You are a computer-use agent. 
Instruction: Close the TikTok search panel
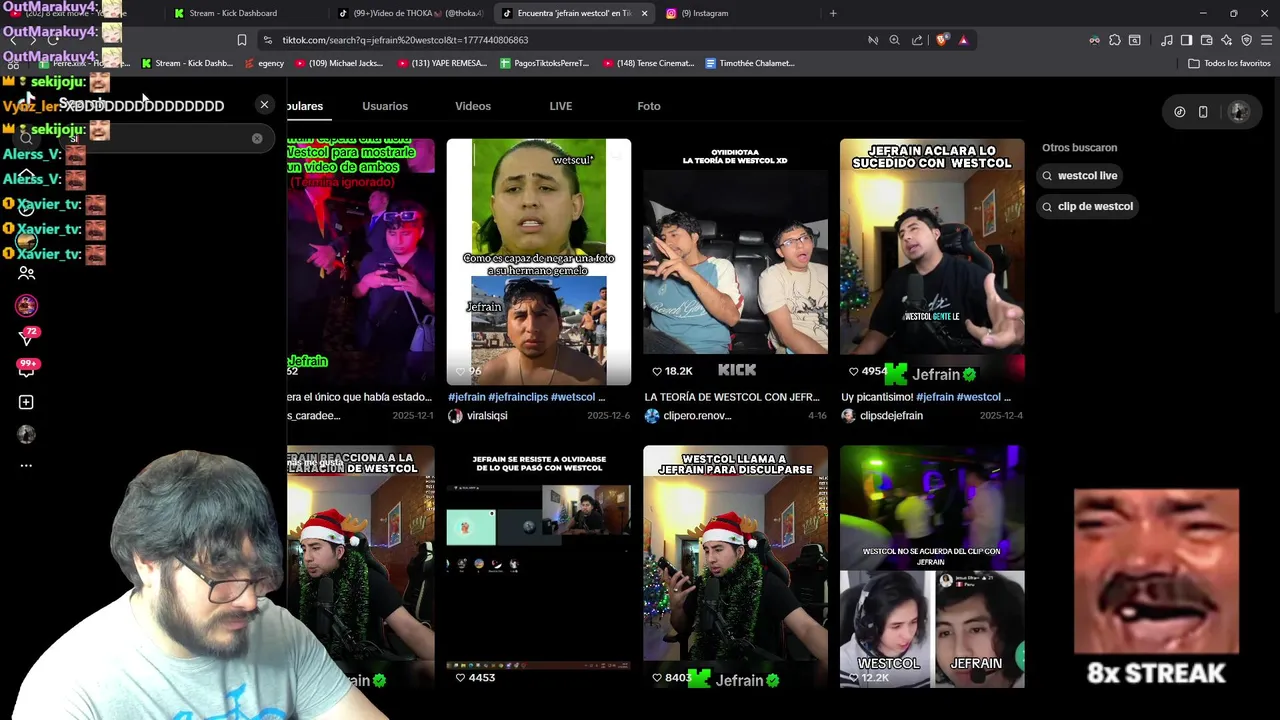(x=264, y=104)
